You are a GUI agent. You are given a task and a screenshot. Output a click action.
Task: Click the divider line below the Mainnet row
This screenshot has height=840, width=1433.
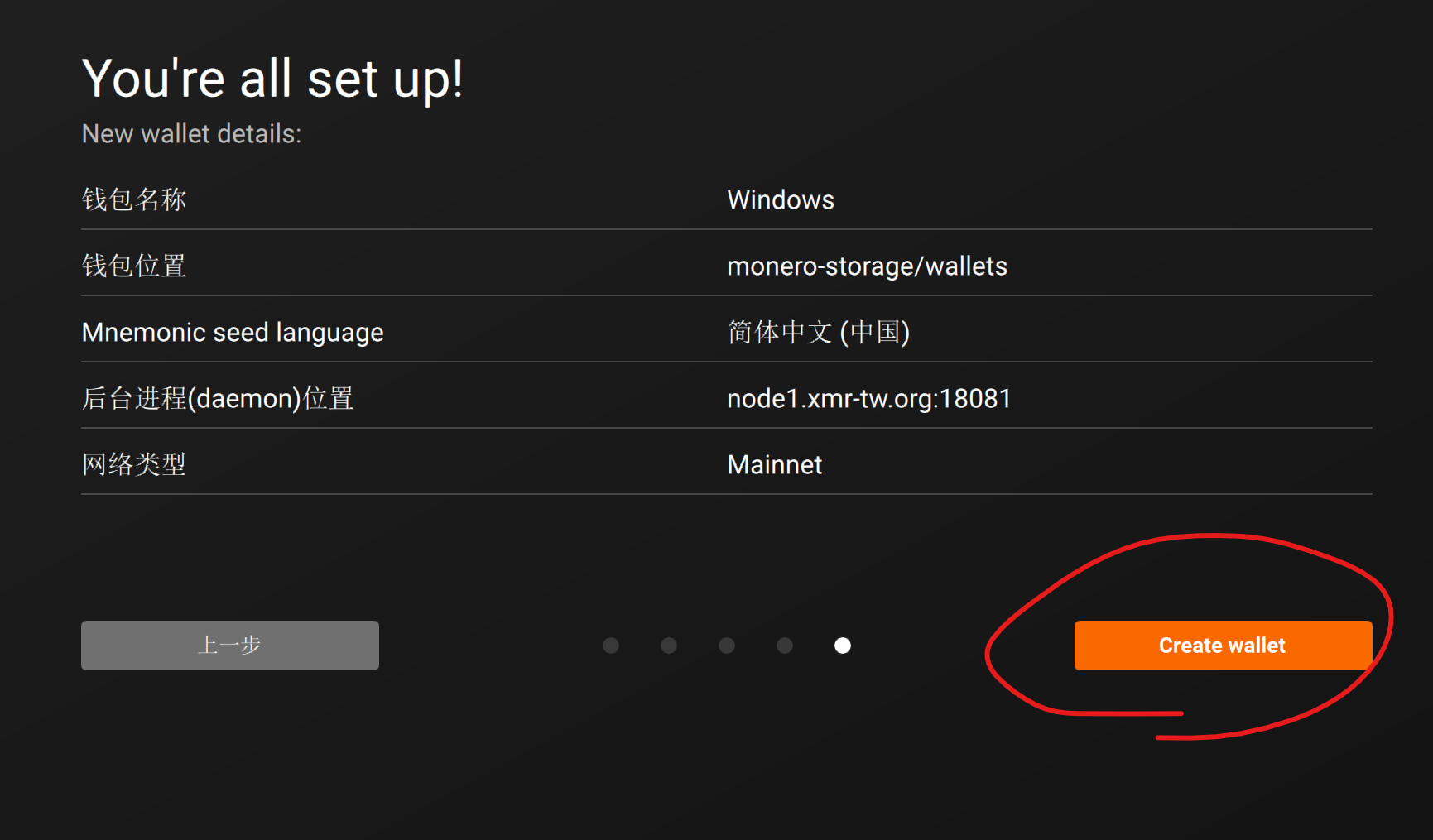click(726, 494)
